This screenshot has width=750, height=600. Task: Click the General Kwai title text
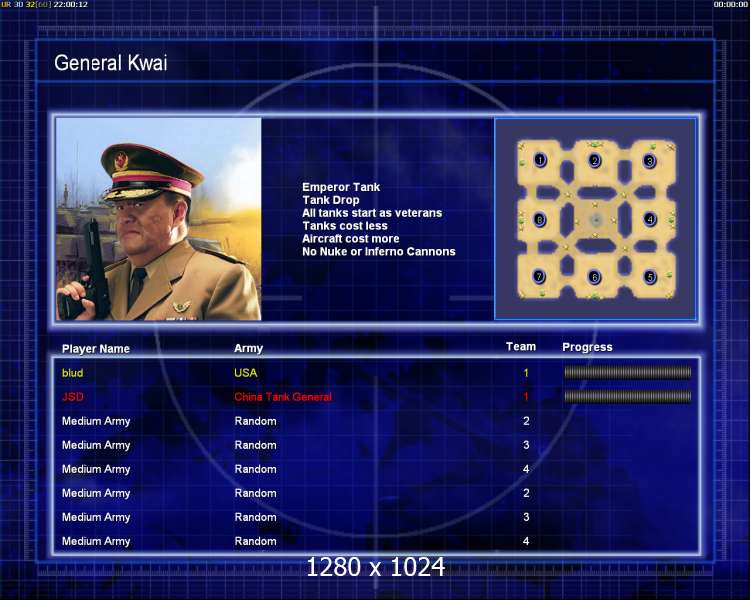pos(110,63)
